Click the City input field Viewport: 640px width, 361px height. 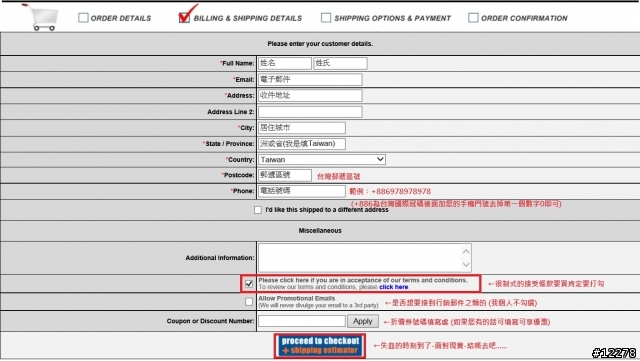[302, 127]
